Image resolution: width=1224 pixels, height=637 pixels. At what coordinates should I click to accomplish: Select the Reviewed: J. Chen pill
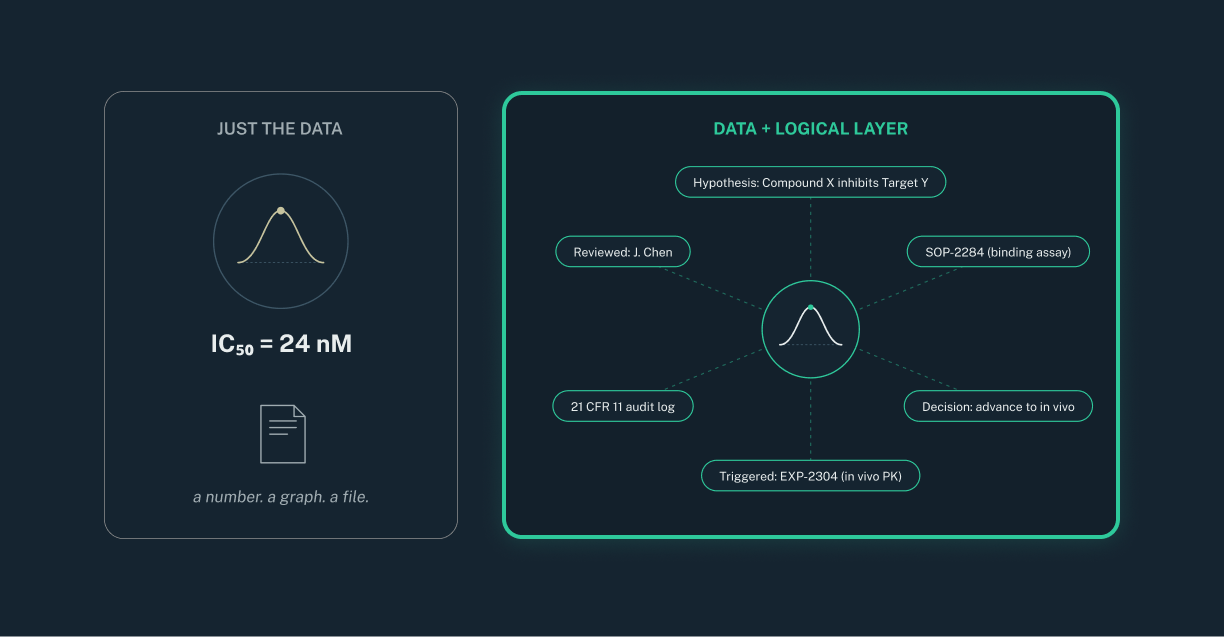(623, 252)
